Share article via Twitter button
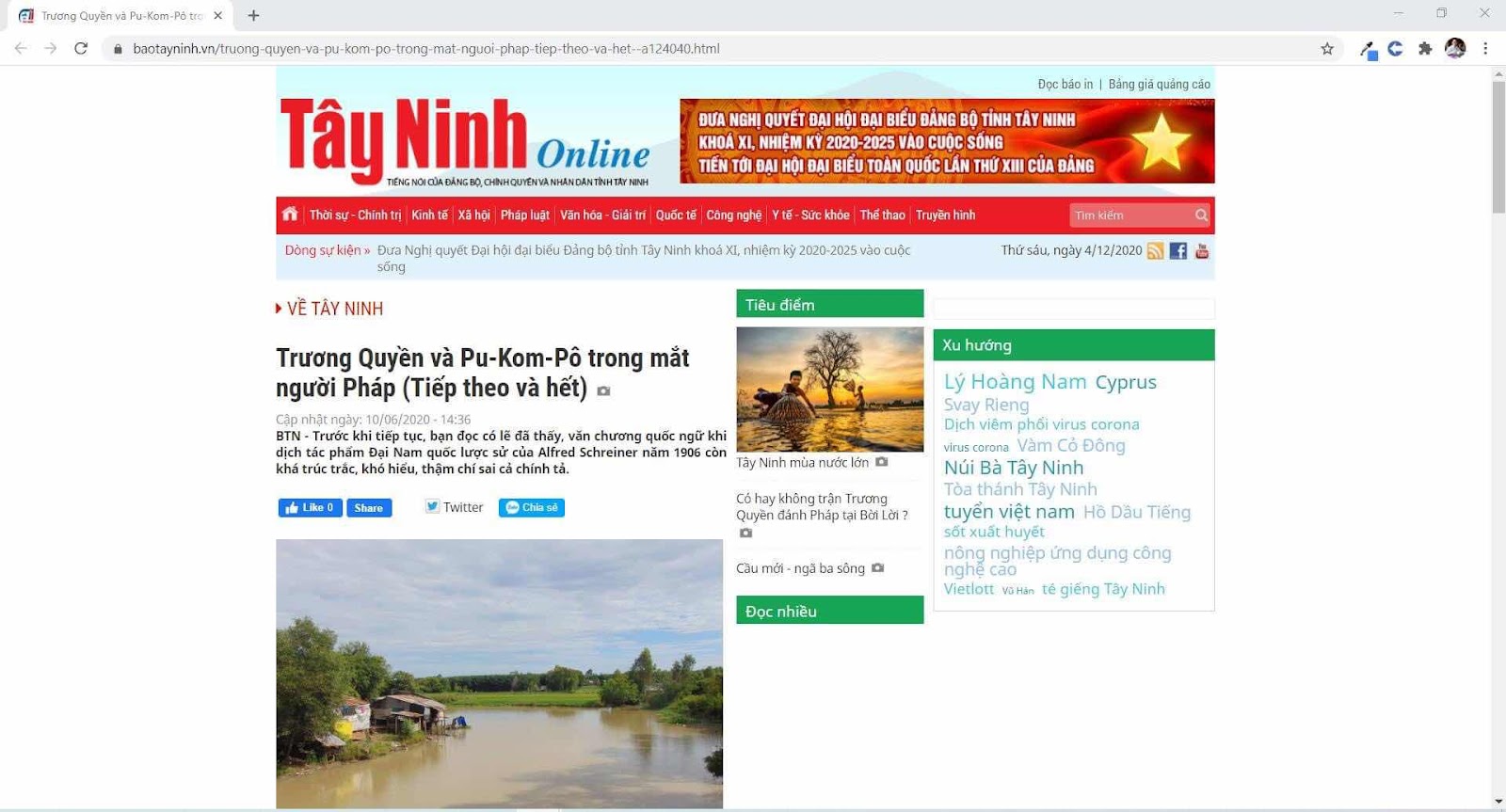 point(455,507)
